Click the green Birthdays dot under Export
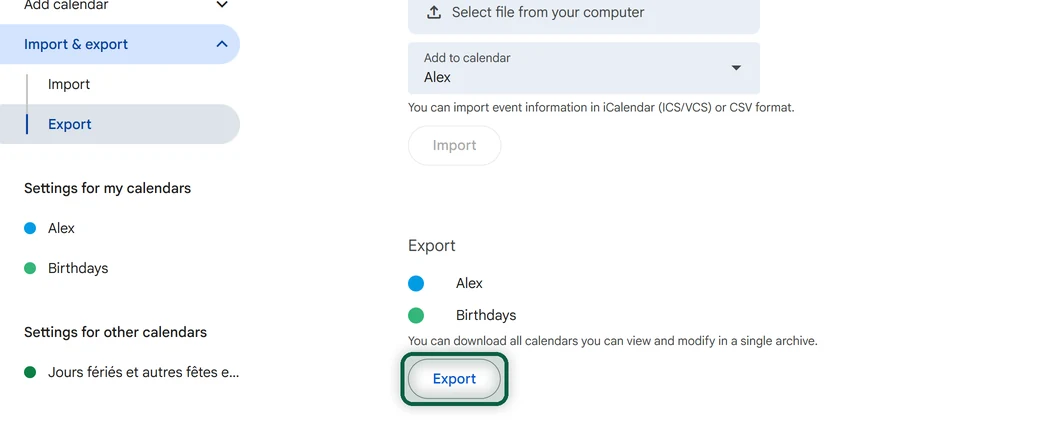This screenshot has height=448, width=1056. [x=416, y=315]
